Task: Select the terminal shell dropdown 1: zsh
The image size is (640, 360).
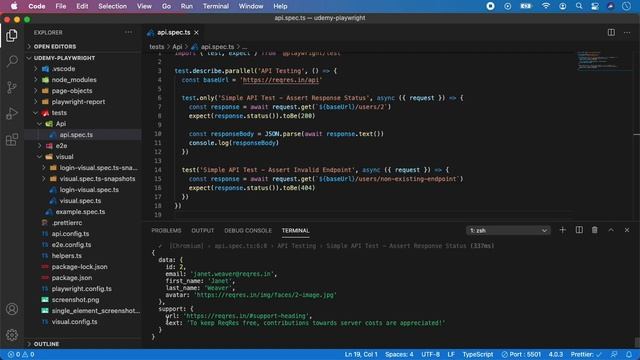Action: 508,231
